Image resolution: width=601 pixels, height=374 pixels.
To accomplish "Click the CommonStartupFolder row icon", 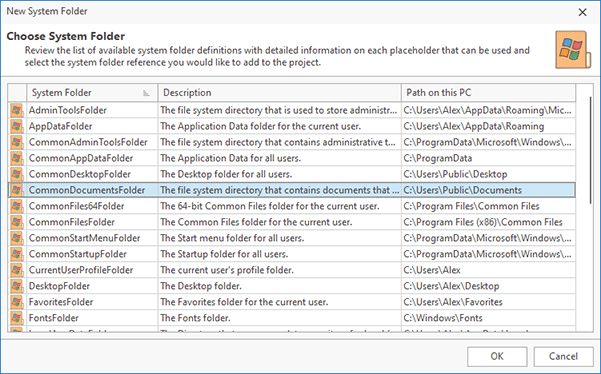I will [x=17, y=254].
